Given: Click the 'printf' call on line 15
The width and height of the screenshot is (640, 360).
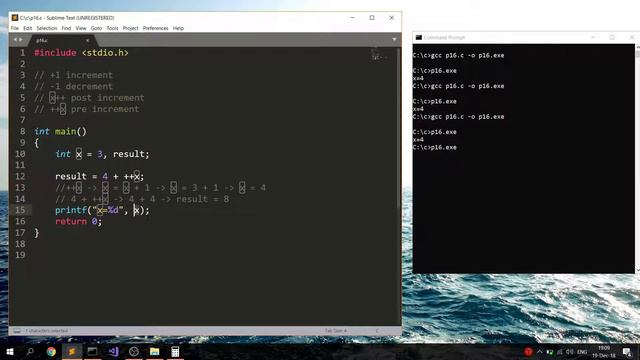Looking at the screenshot, I should click(x=71, y=210).
